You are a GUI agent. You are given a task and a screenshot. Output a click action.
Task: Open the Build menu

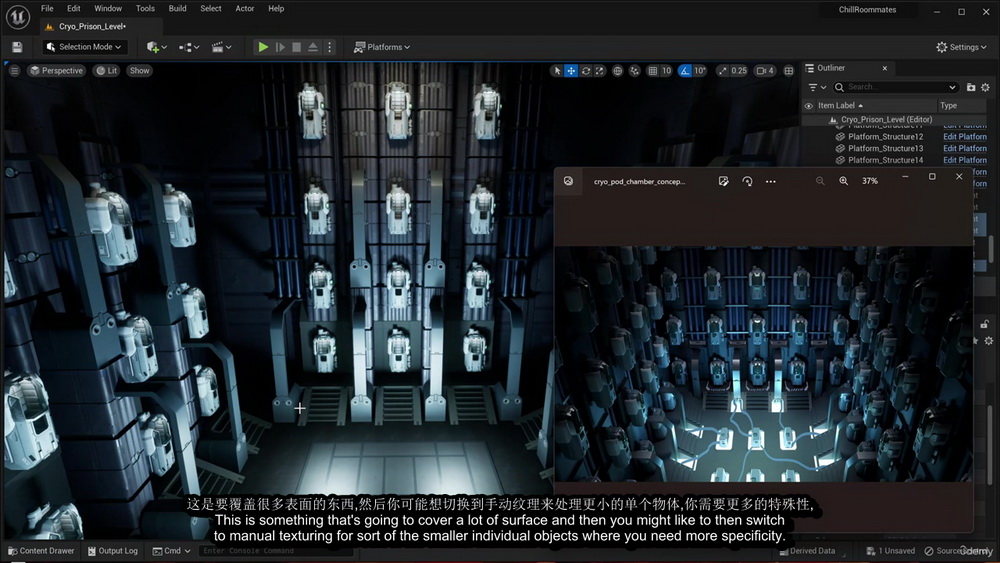click(x=177, y=8)
